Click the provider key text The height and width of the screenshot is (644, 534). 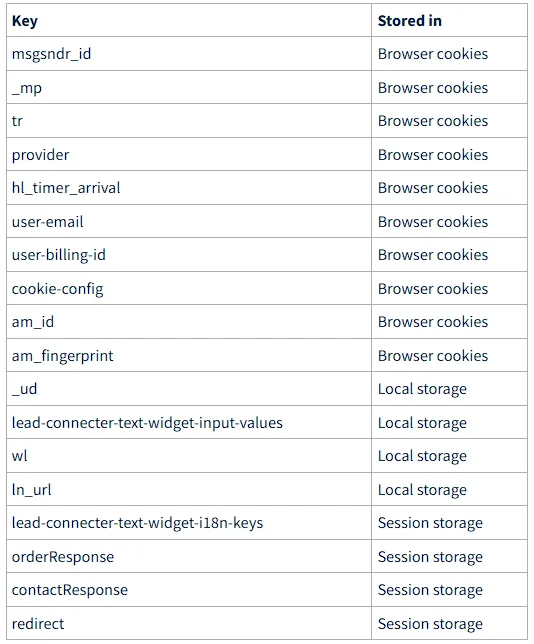coord(40,155)
